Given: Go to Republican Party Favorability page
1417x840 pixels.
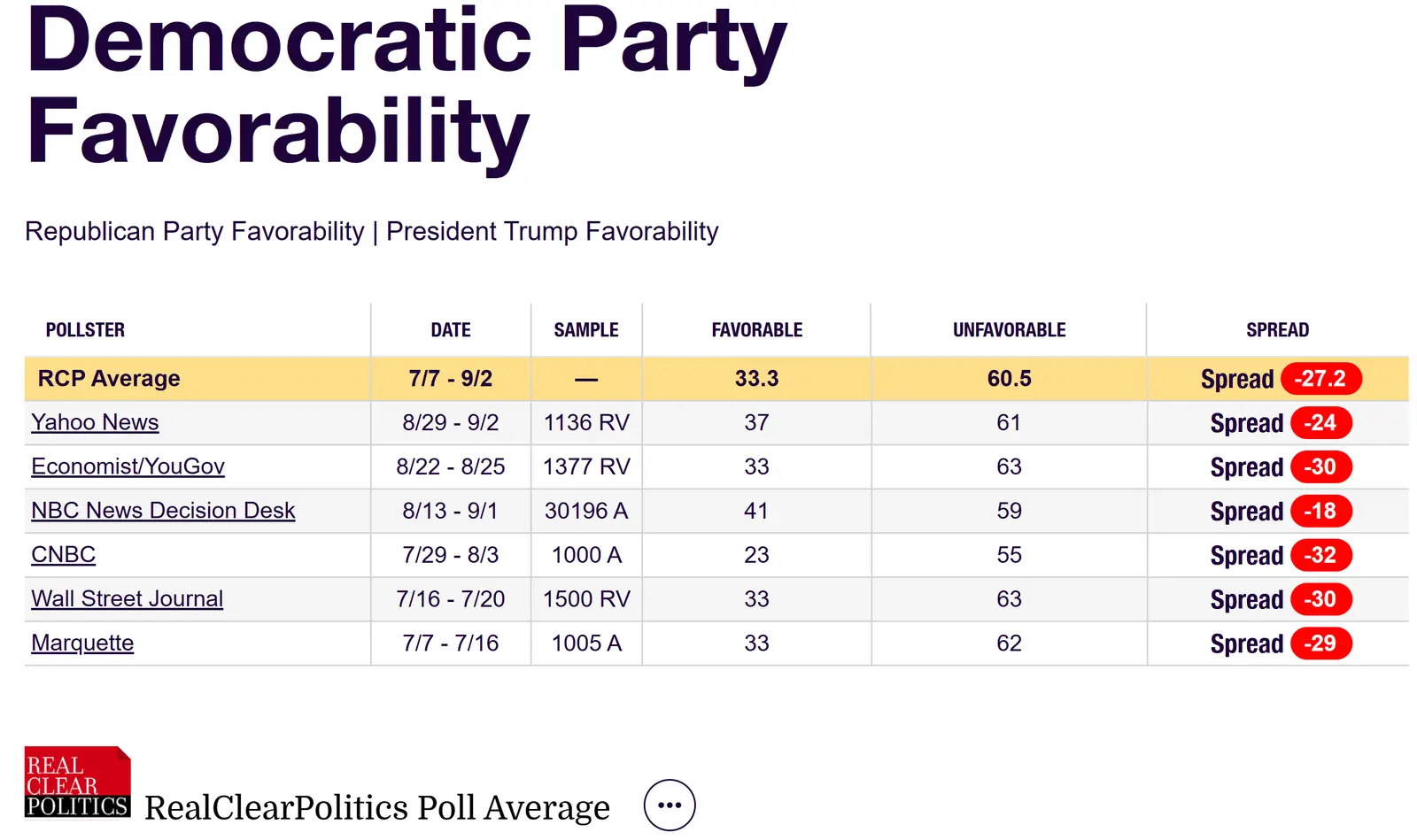Looking at the screenshot, I should 194,232.
